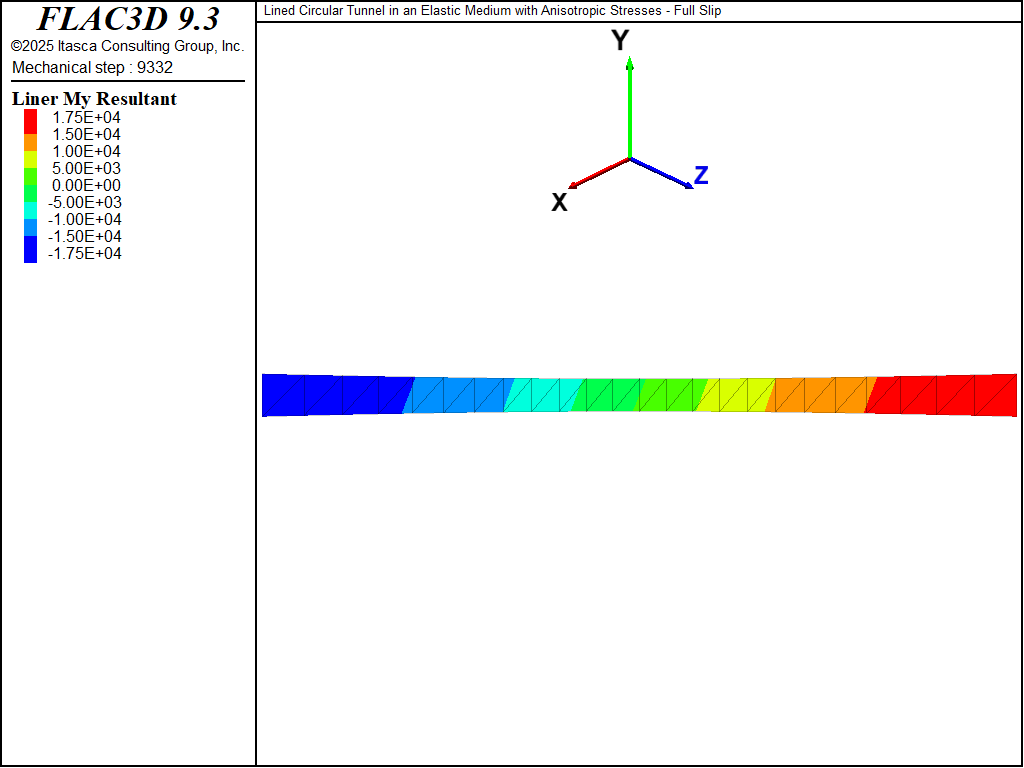Screen dimensions: 1024x768
Task: Select the red swatch at legend top
Action: (31, 118)
